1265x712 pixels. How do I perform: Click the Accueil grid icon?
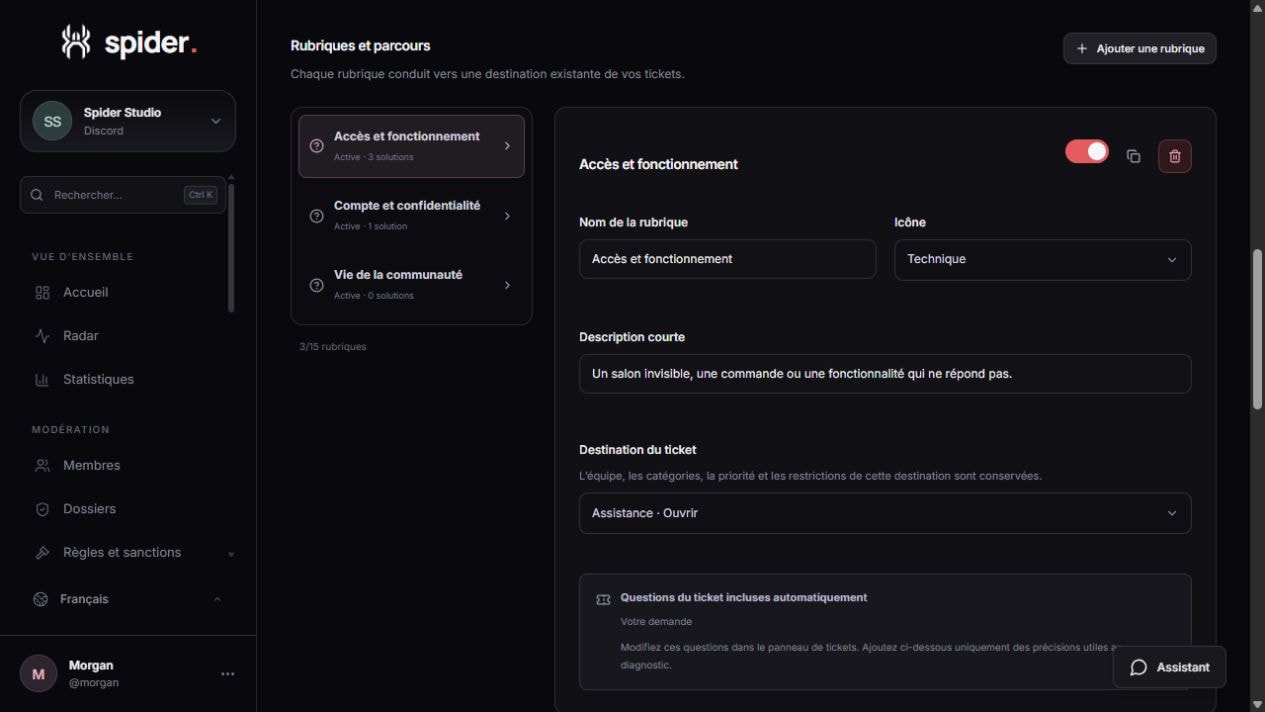tap(42, 292)
